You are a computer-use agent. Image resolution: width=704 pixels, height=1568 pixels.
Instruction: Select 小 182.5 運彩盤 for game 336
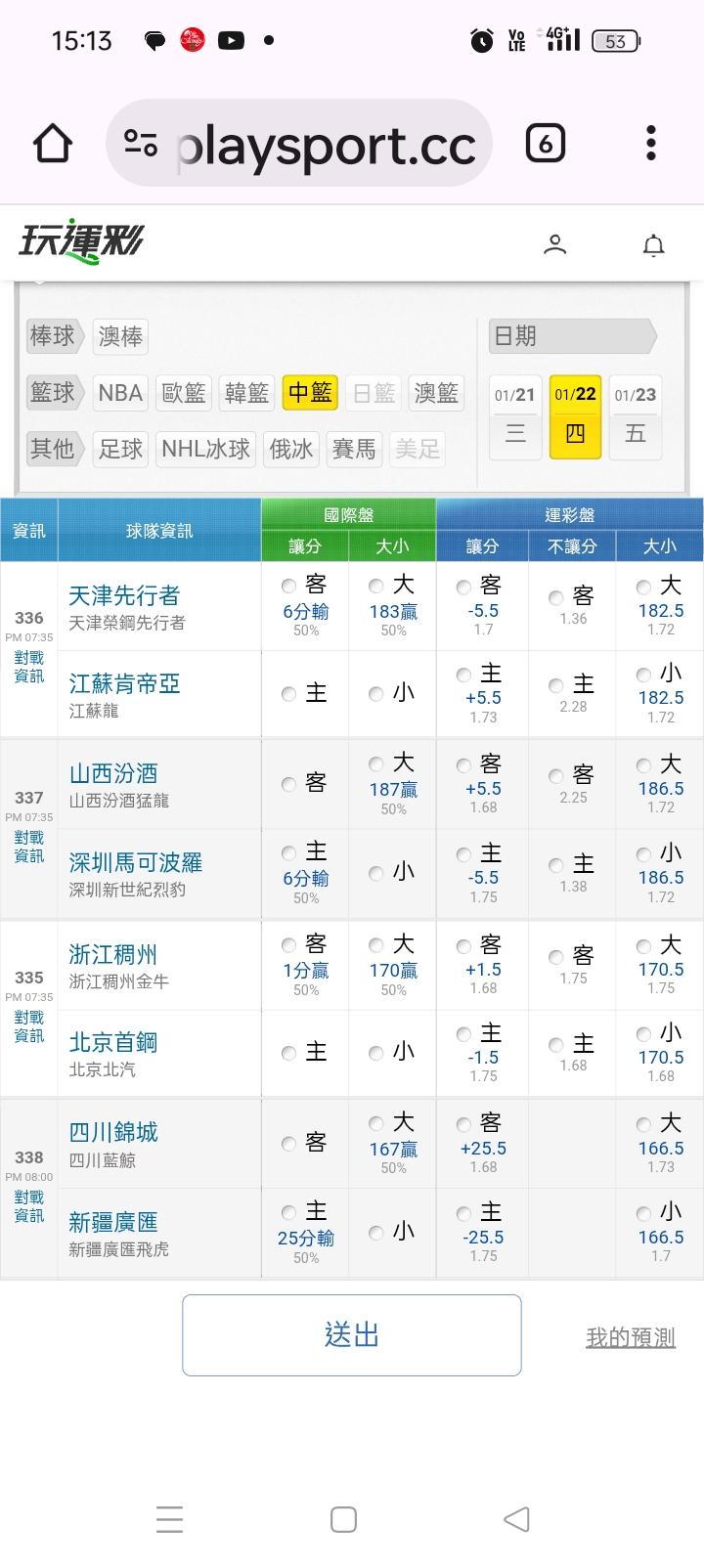pyautogui.click(x=643, y=675)
